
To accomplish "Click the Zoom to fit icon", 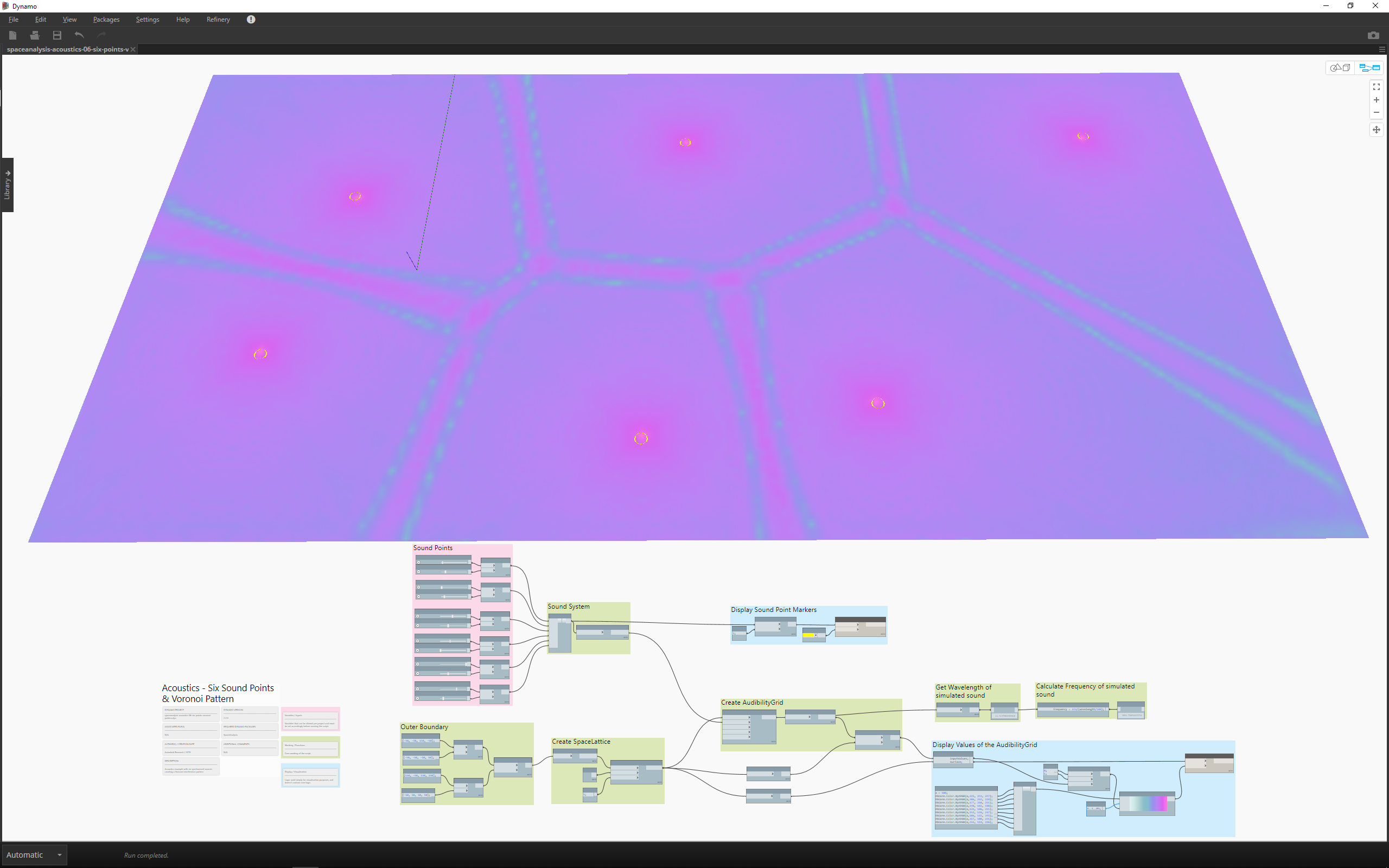I will click(1376, 87).
